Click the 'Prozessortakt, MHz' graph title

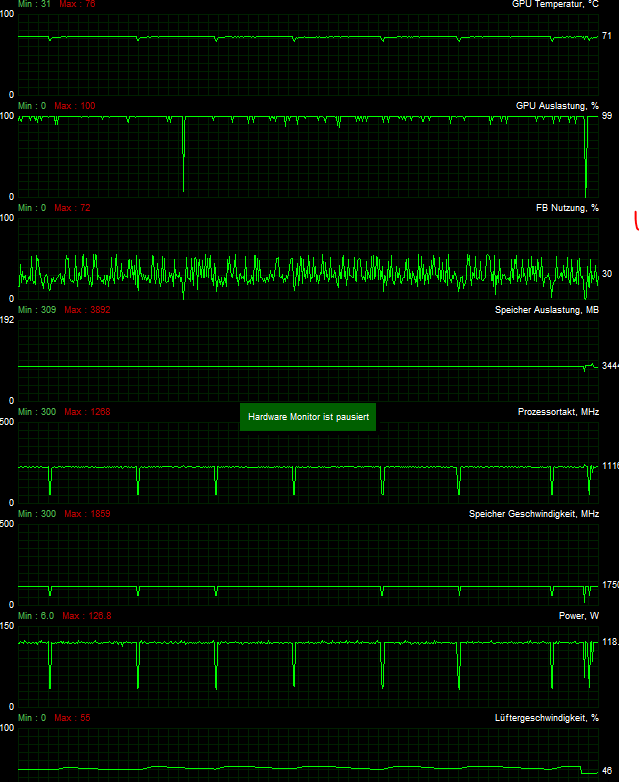click(558, 412)
